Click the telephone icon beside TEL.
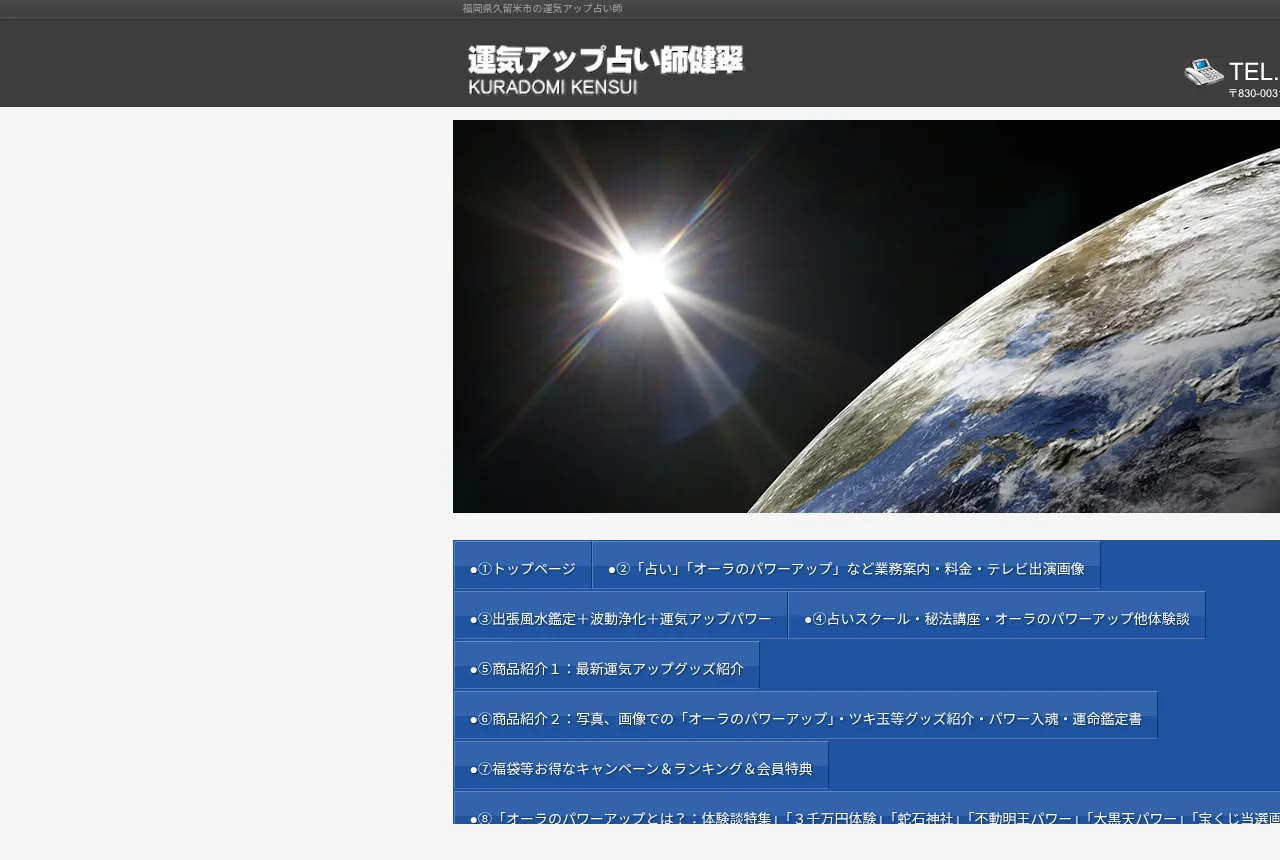The image size is (1280, 860). (1204, 72)
